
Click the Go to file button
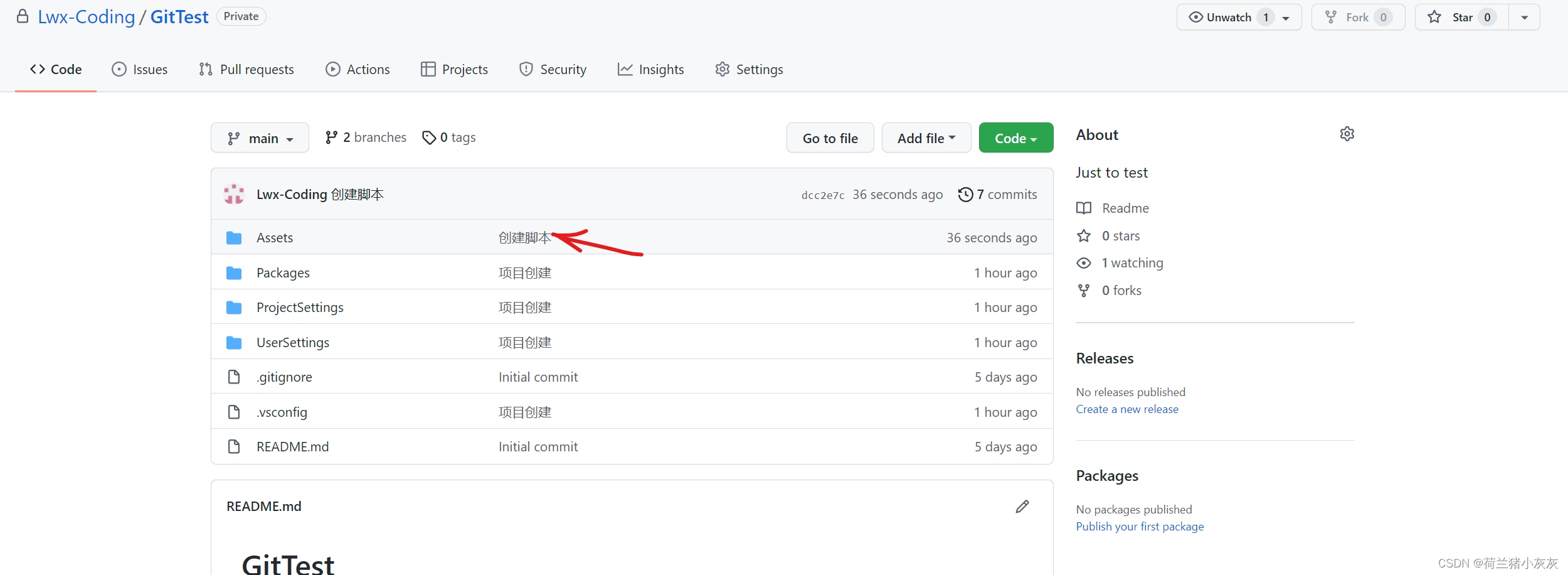click(x=830, y=137)
